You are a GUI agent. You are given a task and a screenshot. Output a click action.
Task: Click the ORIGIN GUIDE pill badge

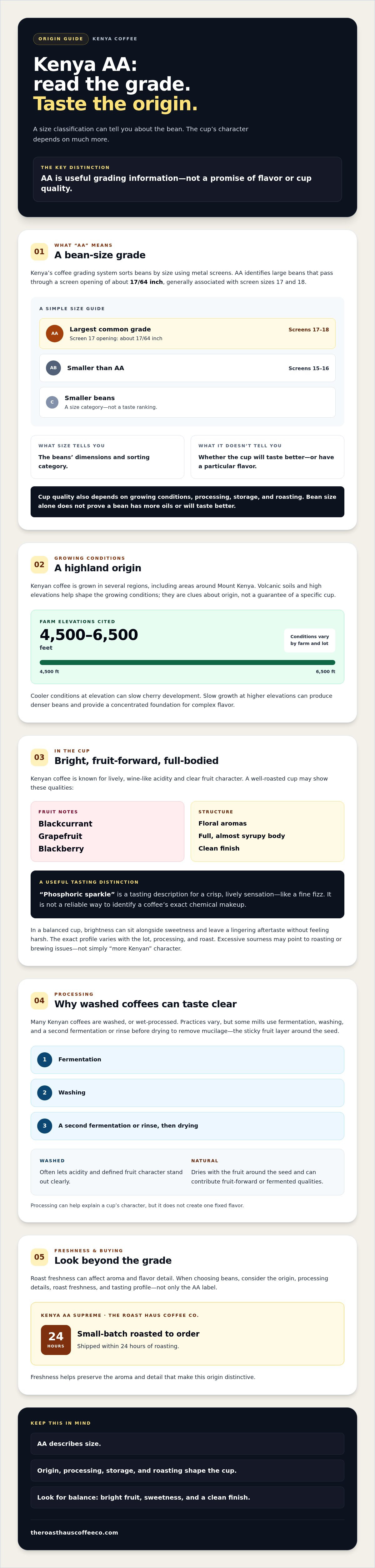pyautogui.click(x=61, y=39)
